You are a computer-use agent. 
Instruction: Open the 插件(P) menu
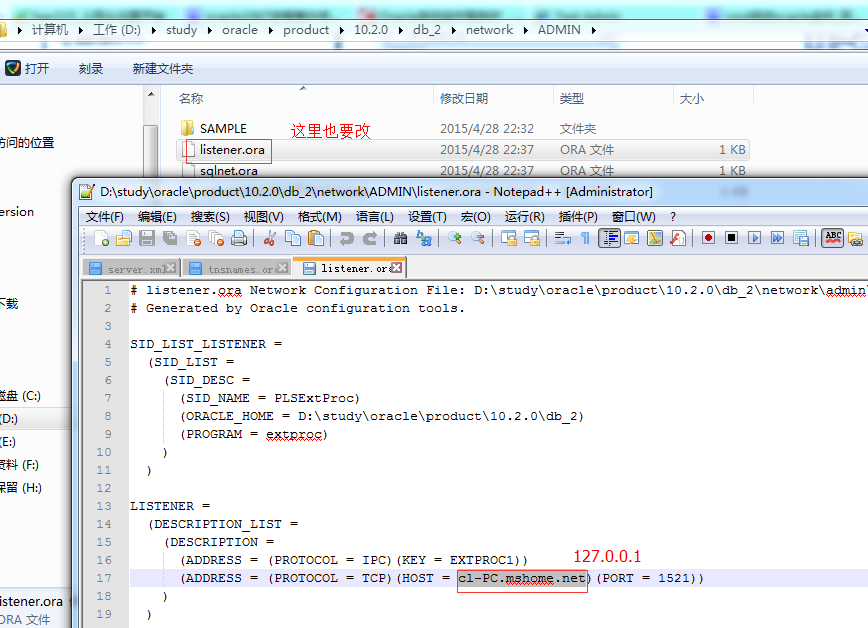tap(578, 217)
